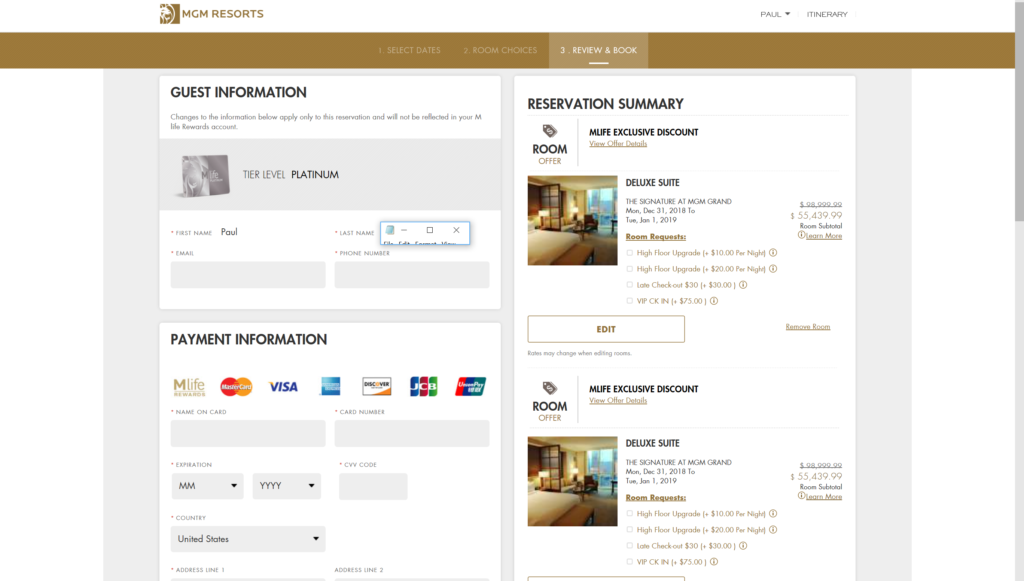1024x581 pixels.
Task: Click the Name on Card field
Action: pos(248,433)
